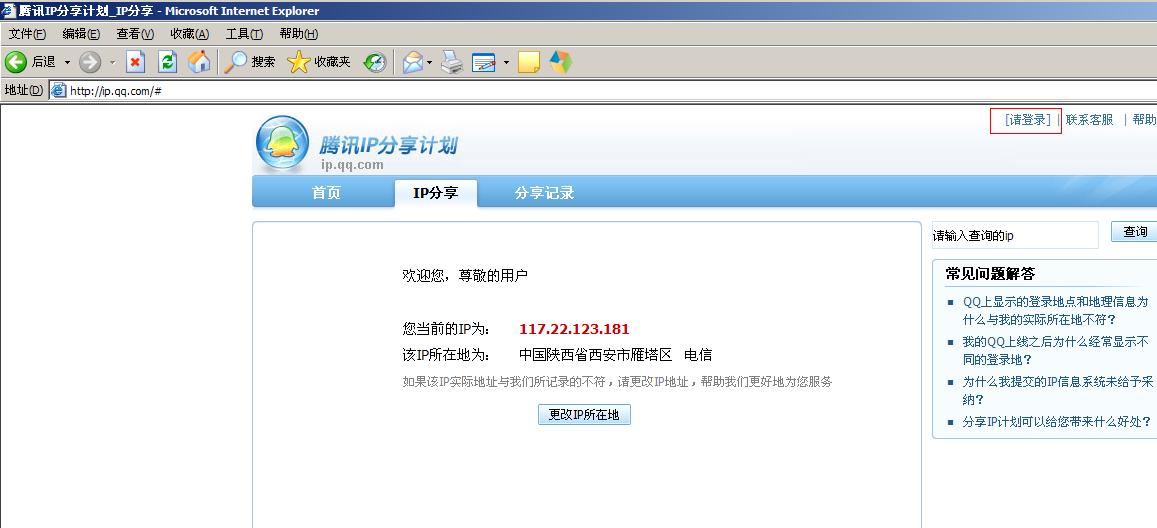Open the 查看(V) menu
The width and height of the screenshot is (1157, 528).
(135, 34)
